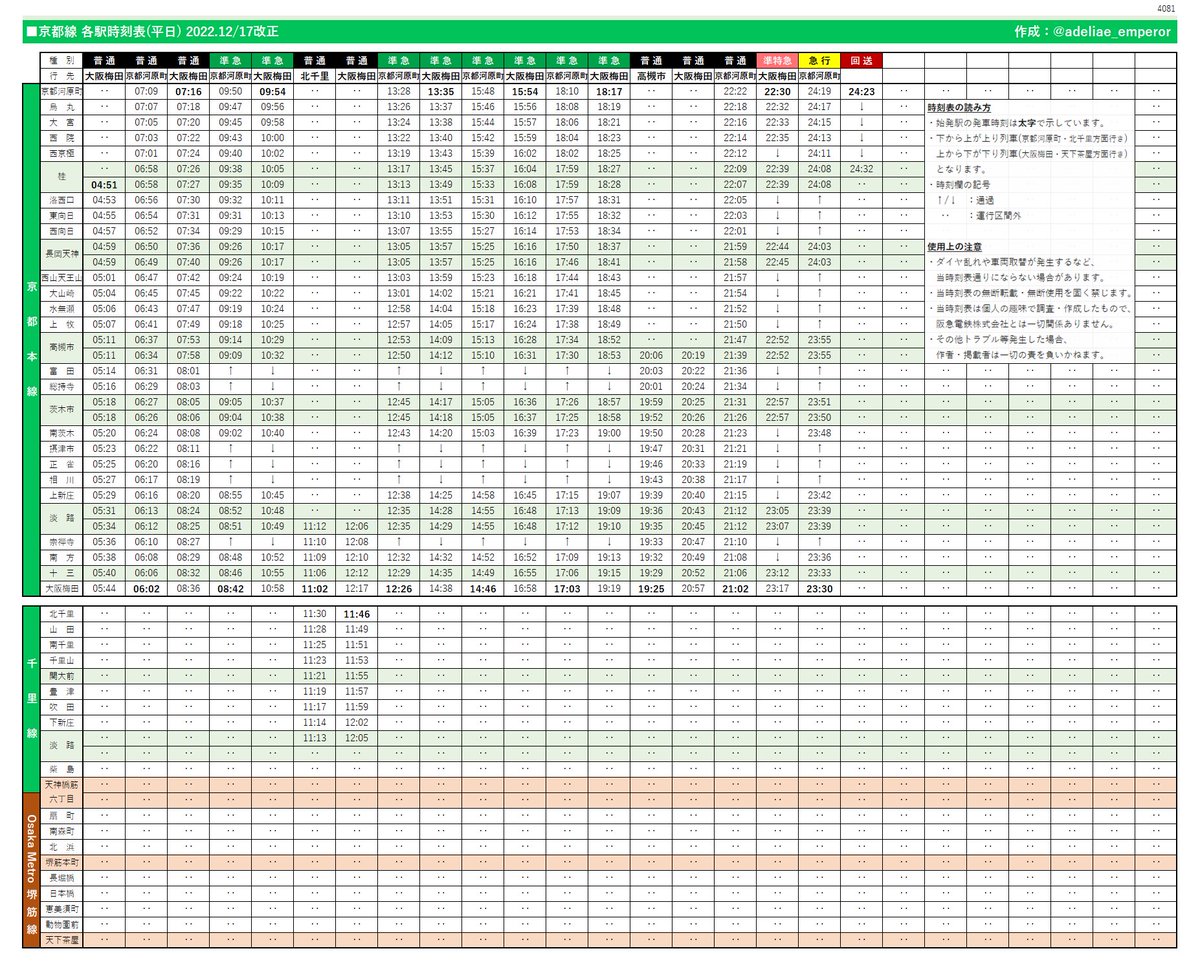The width and height of the screenshot is (1200, 964).
Task: Select the bold 06:02 time cell
Action: pyautogui.click(x=146, y=590)
